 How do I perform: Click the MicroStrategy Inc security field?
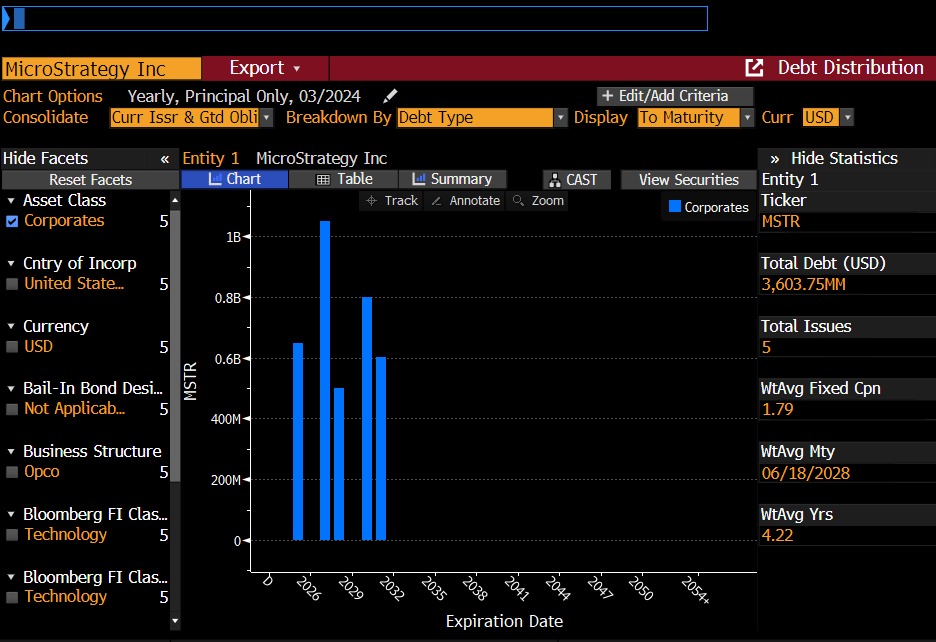[x=101, y=69]
